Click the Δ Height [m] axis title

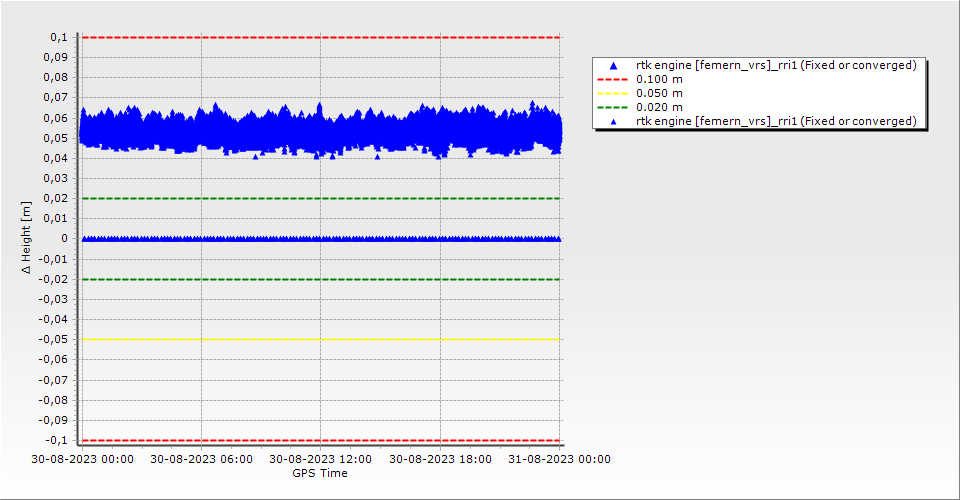[28, 238]
